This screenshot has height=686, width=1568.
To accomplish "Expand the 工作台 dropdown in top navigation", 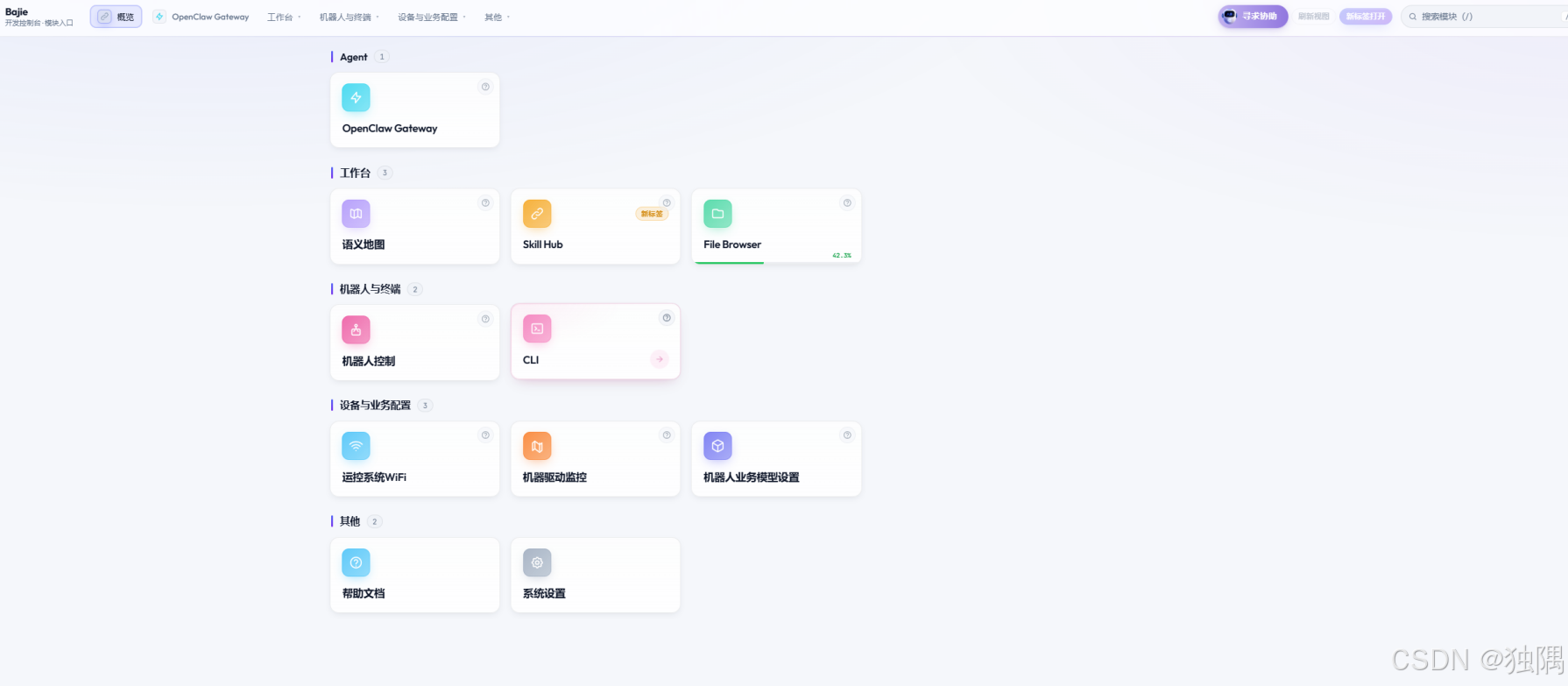I will point(284,17).
